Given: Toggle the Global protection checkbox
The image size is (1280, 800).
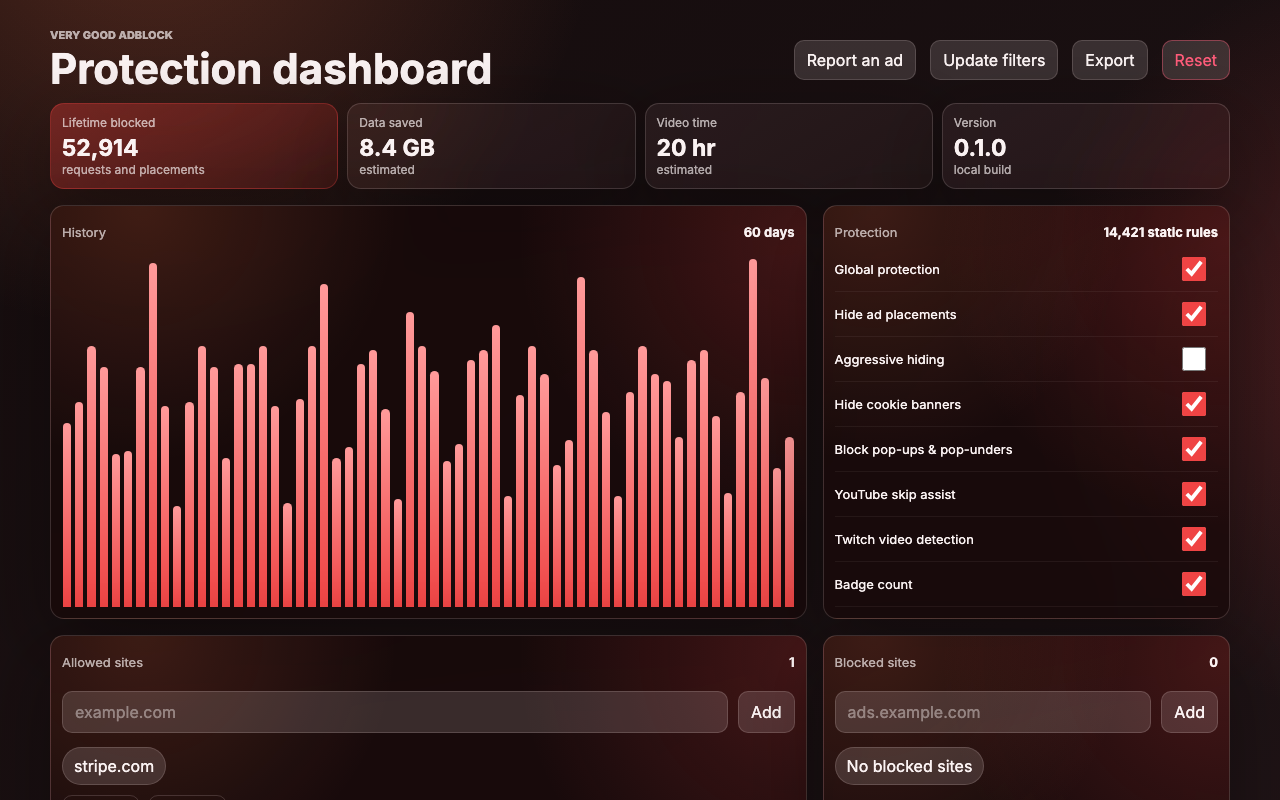Looking at the screenshot, I should (x=1194, y=269).
